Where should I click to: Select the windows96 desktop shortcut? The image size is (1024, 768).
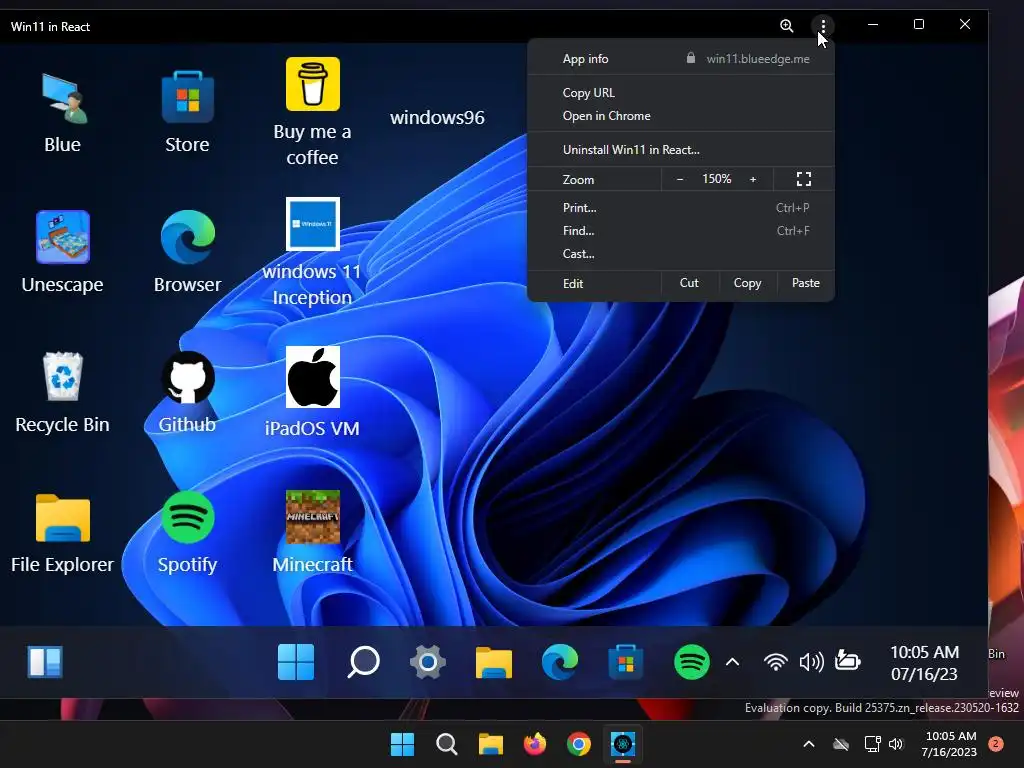[438, 118]
